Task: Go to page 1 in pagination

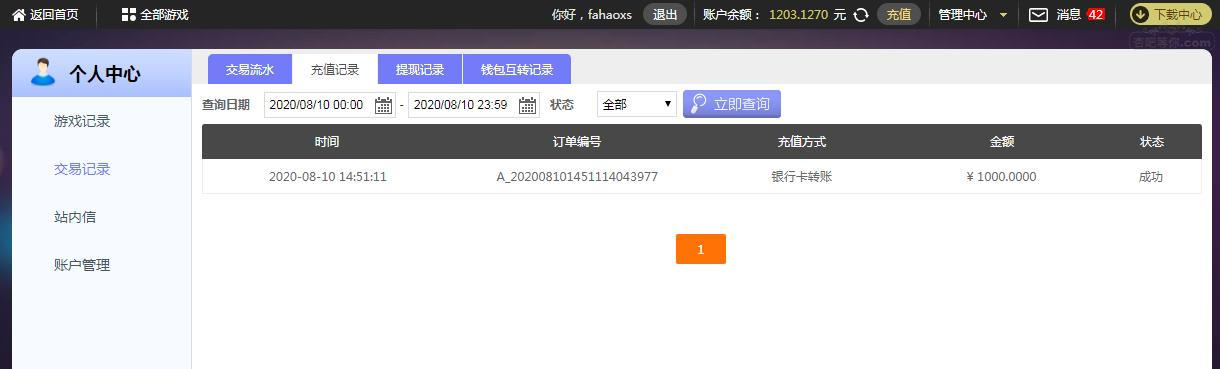Action: pos(701,249)
